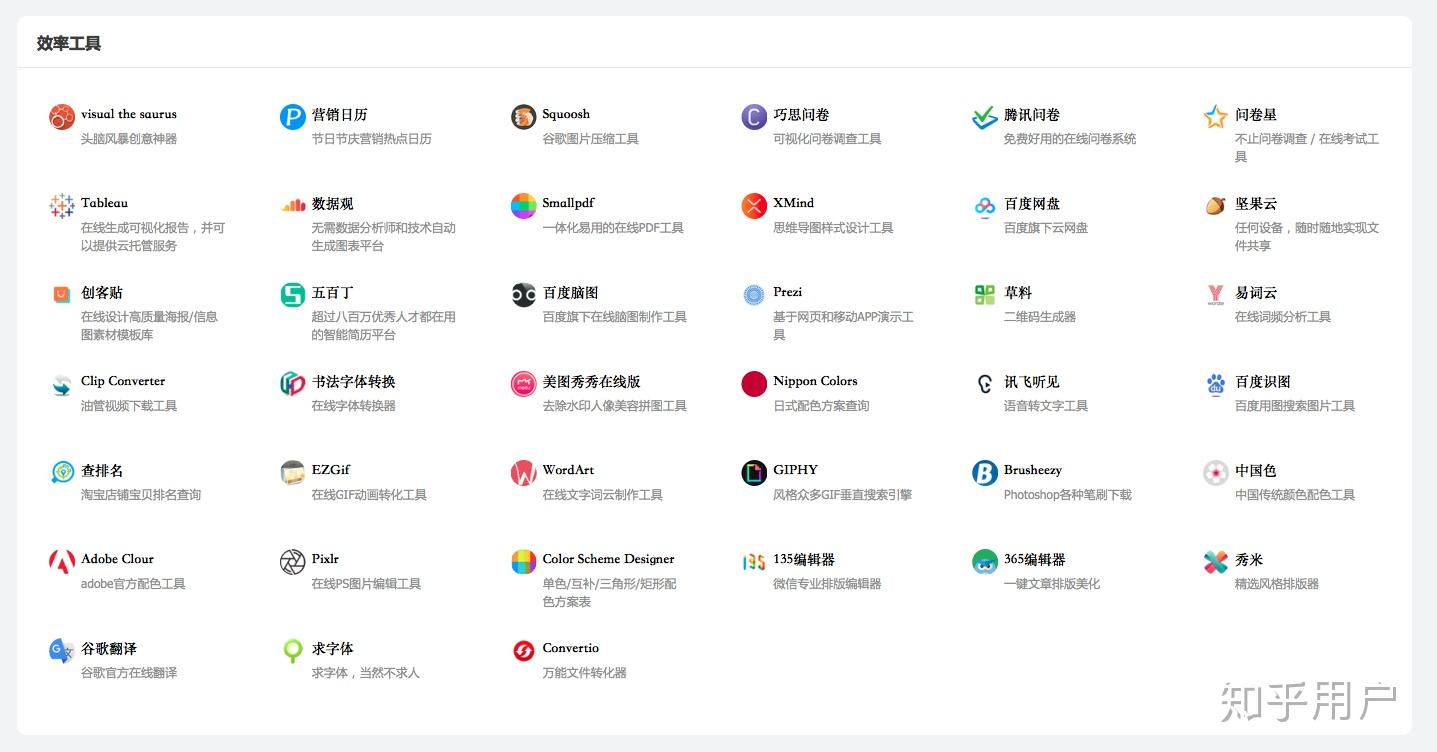Viewport: 1437px width, 752px height.
Task: Click description 谷歌图片压缩工具
Action: pos(590,139)
